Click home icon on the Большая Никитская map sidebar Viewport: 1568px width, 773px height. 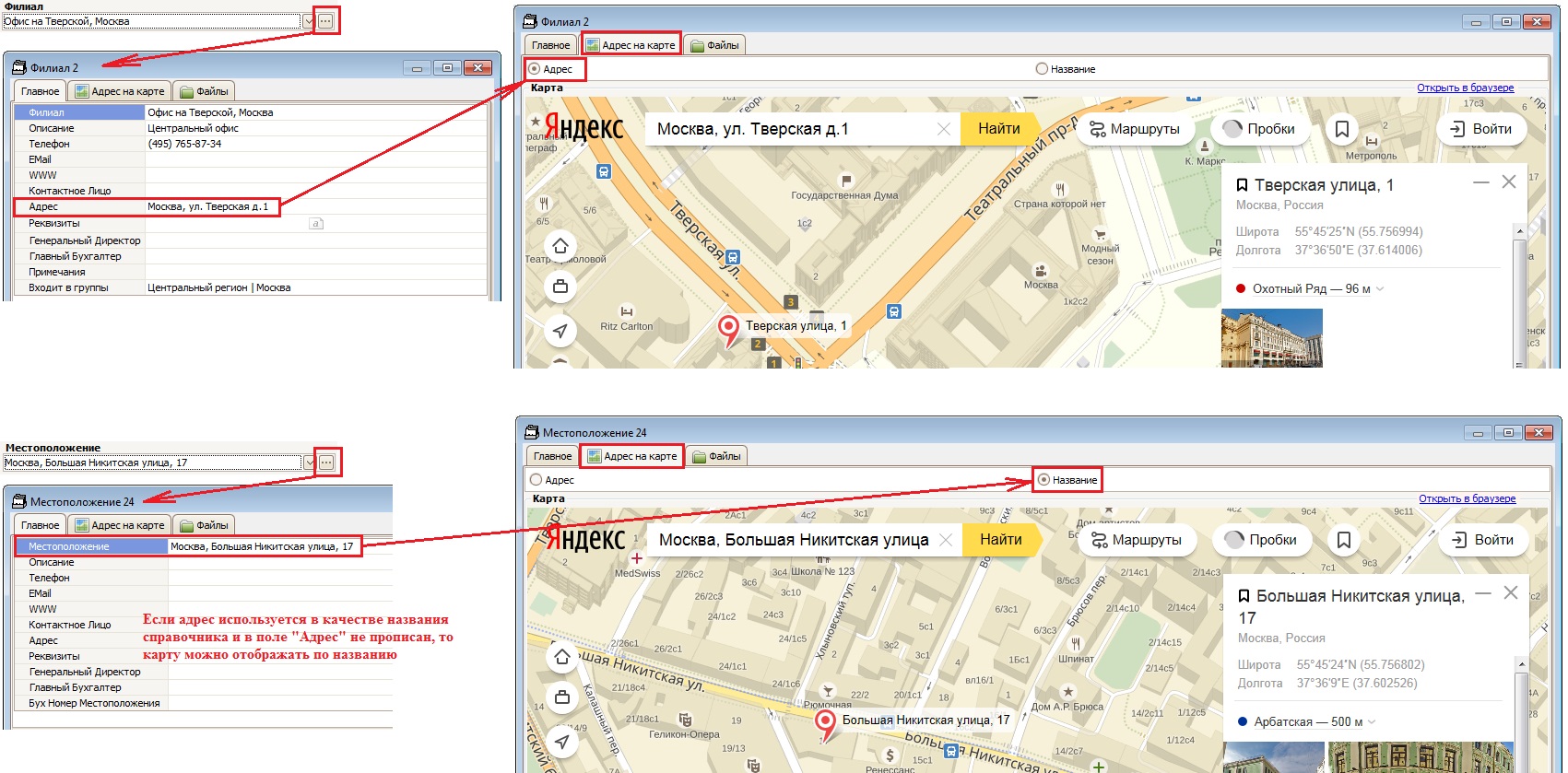(562, 657)
